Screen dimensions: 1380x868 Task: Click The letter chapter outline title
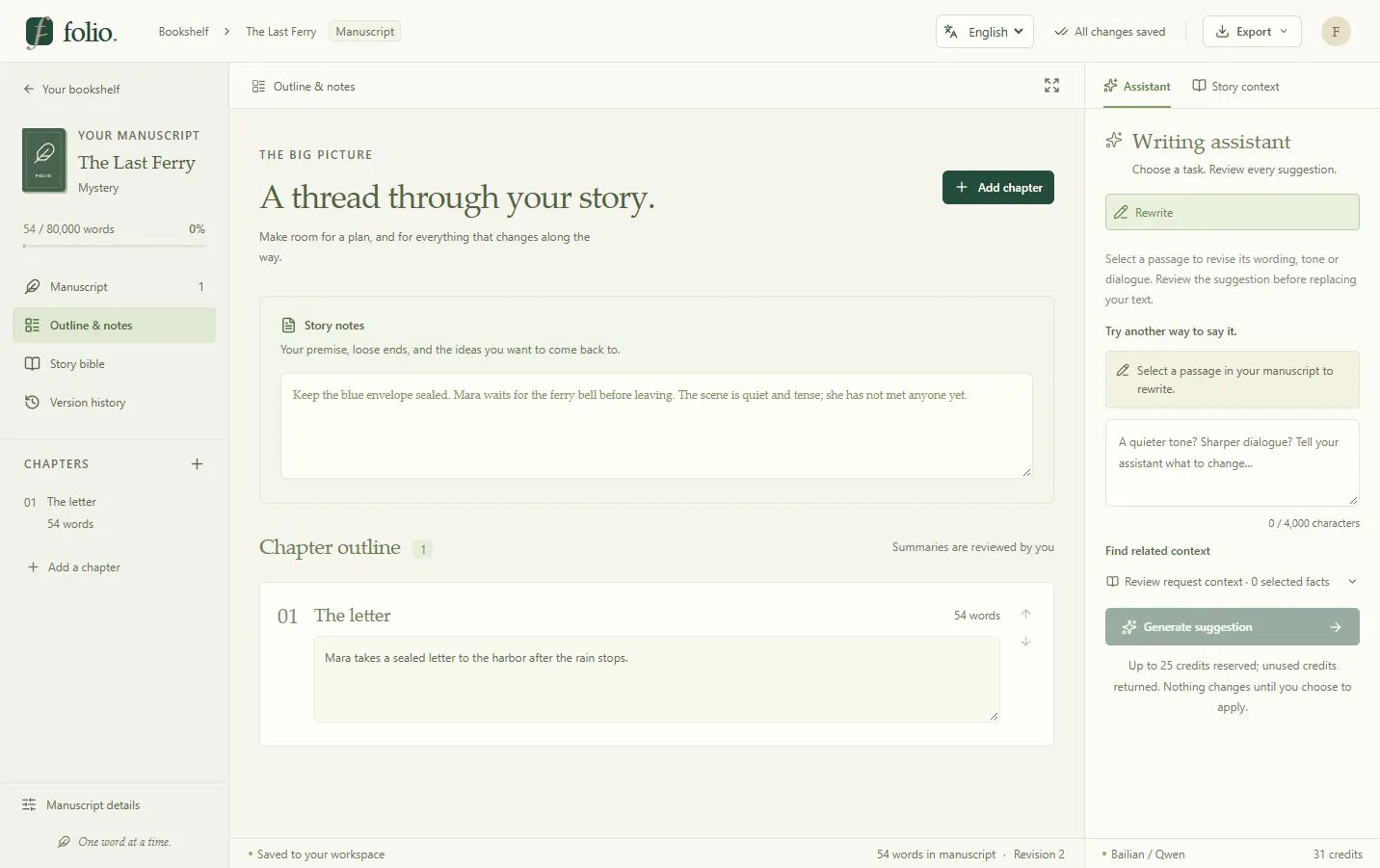(x=352, y=616)
